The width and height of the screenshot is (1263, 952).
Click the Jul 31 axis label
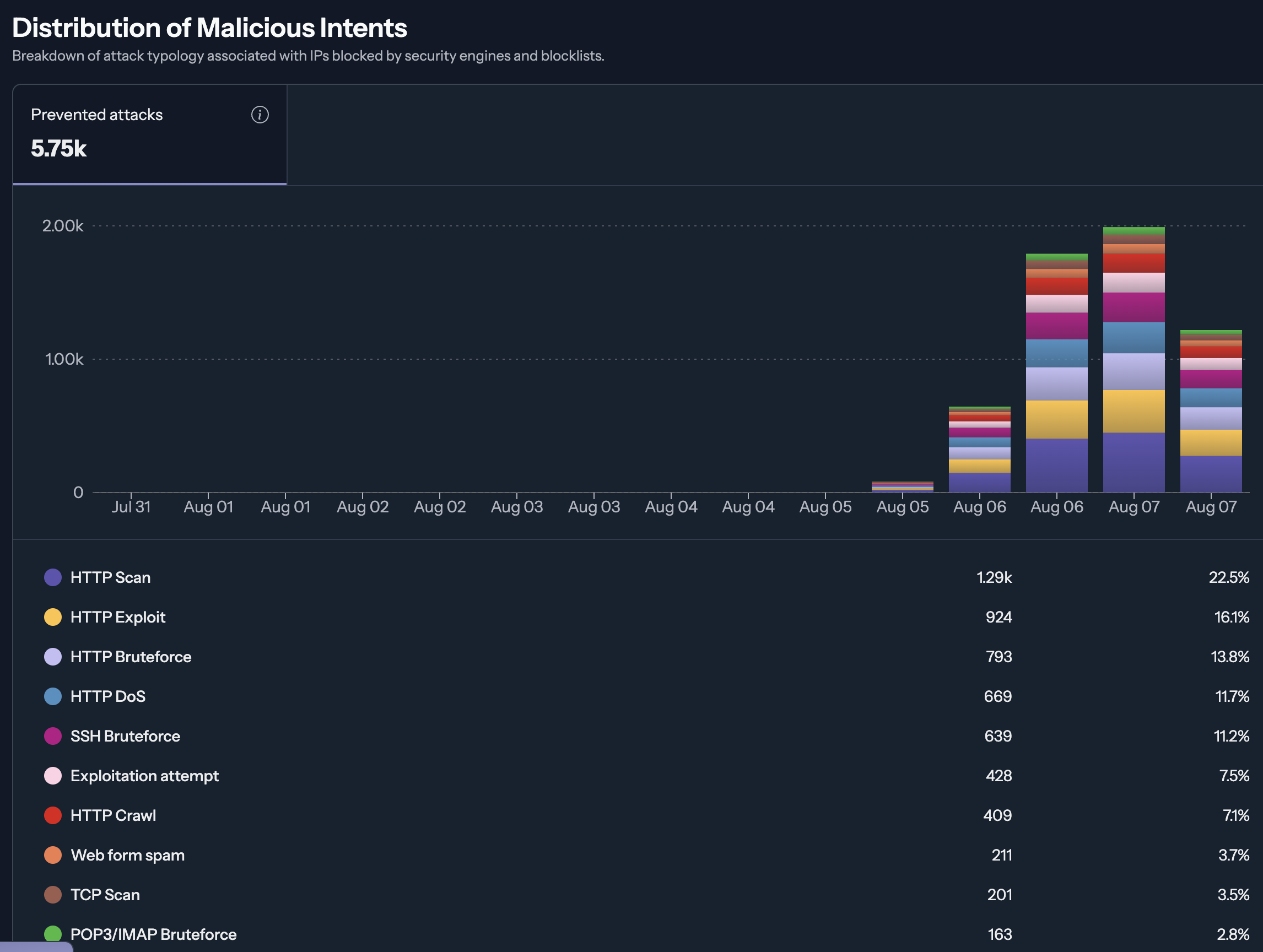point(131,507)
